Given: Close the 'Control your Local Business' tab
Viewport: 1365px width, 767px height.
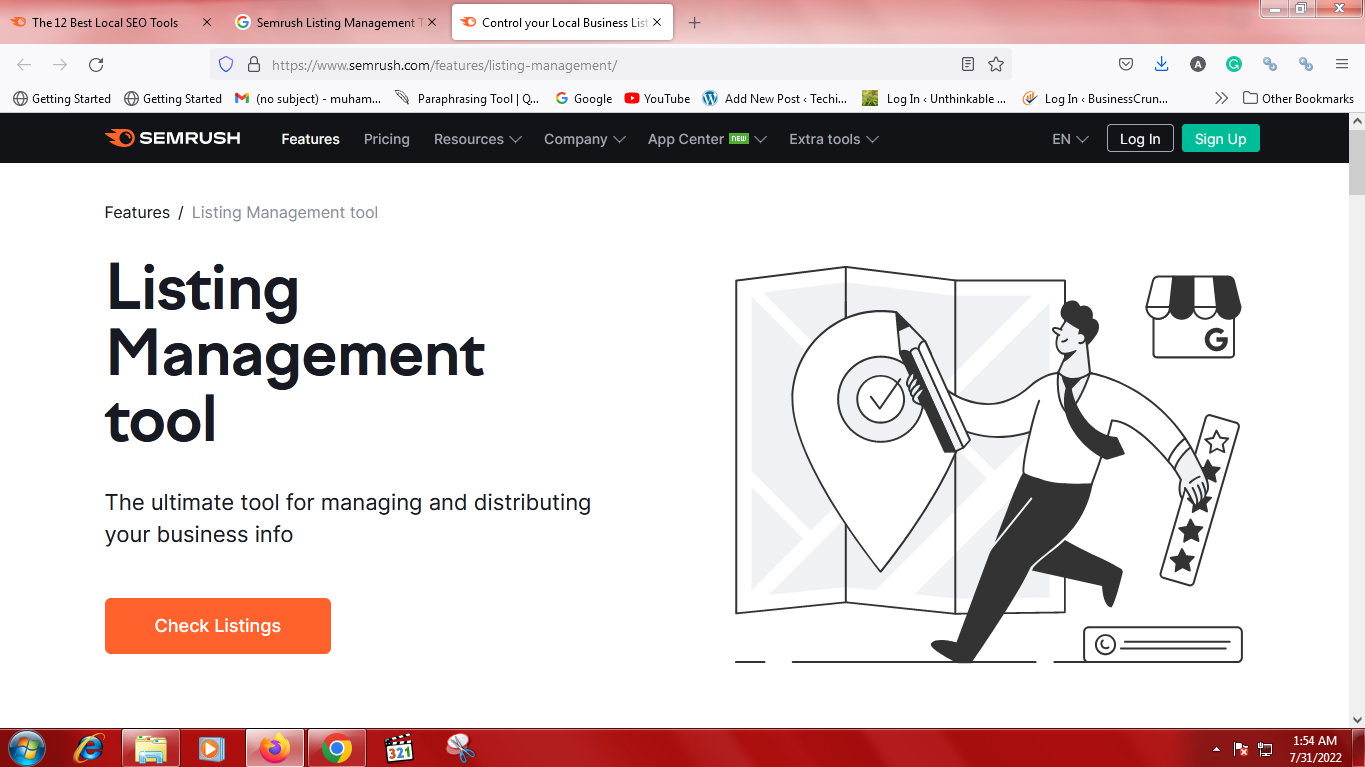Looking at the screenshot, I should pos(657,22).
